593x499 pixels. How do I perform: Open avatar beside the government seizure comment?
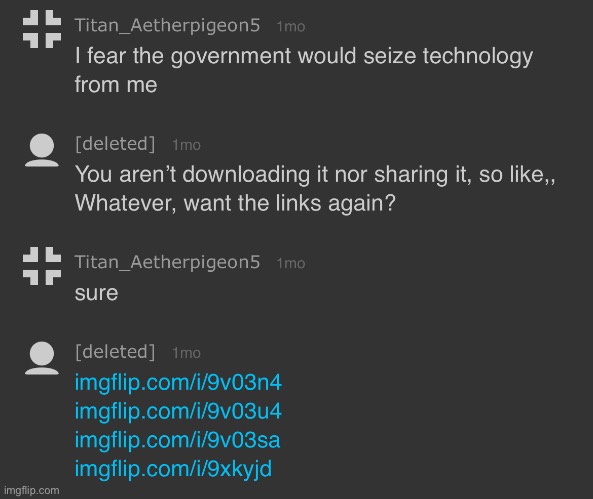click(x=42, y=29)
